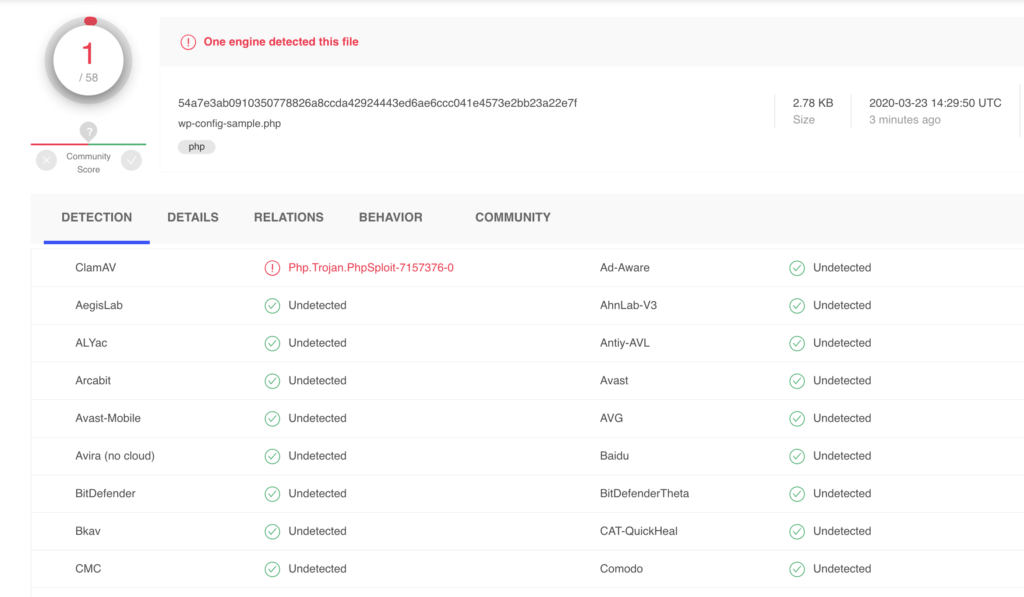Click the Bkav engine name

coord(88,531)
